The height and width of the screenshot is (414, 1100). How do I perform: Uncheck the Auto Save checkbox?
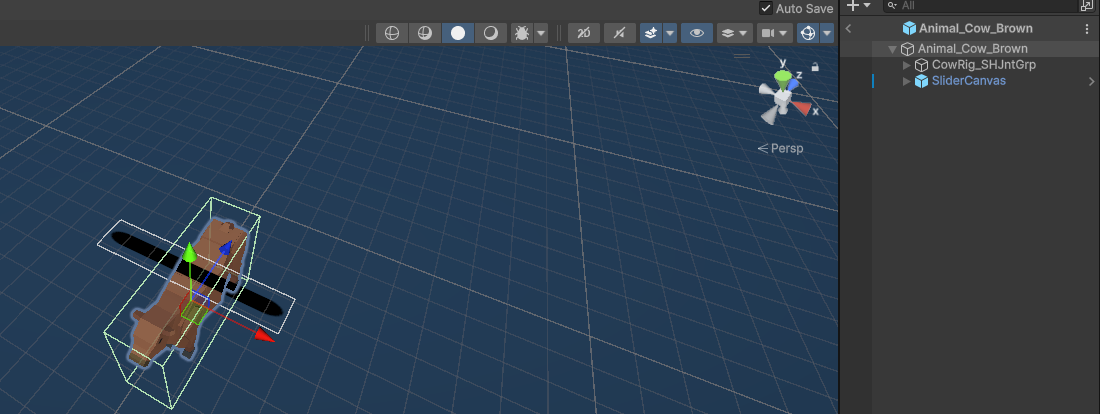click(766, 8)
